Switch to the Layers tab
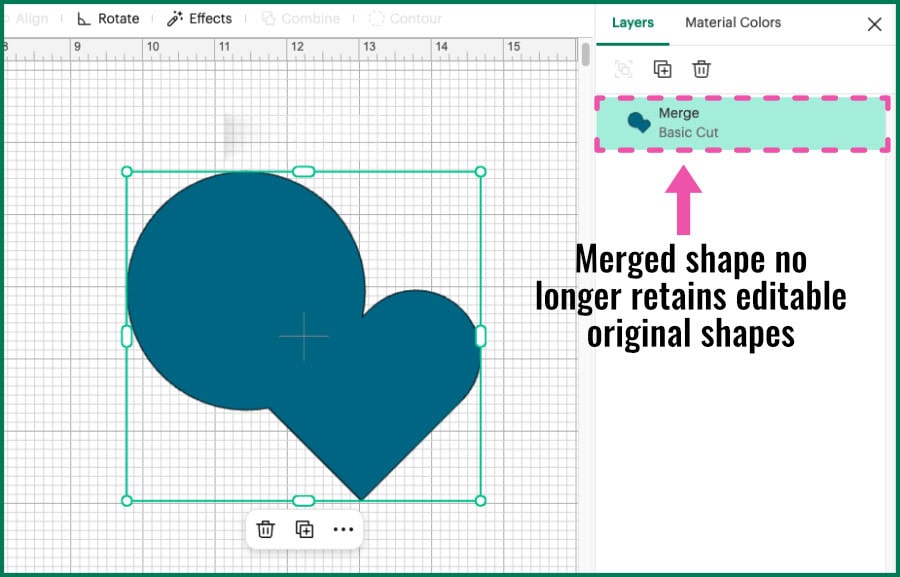 (633, 22)
